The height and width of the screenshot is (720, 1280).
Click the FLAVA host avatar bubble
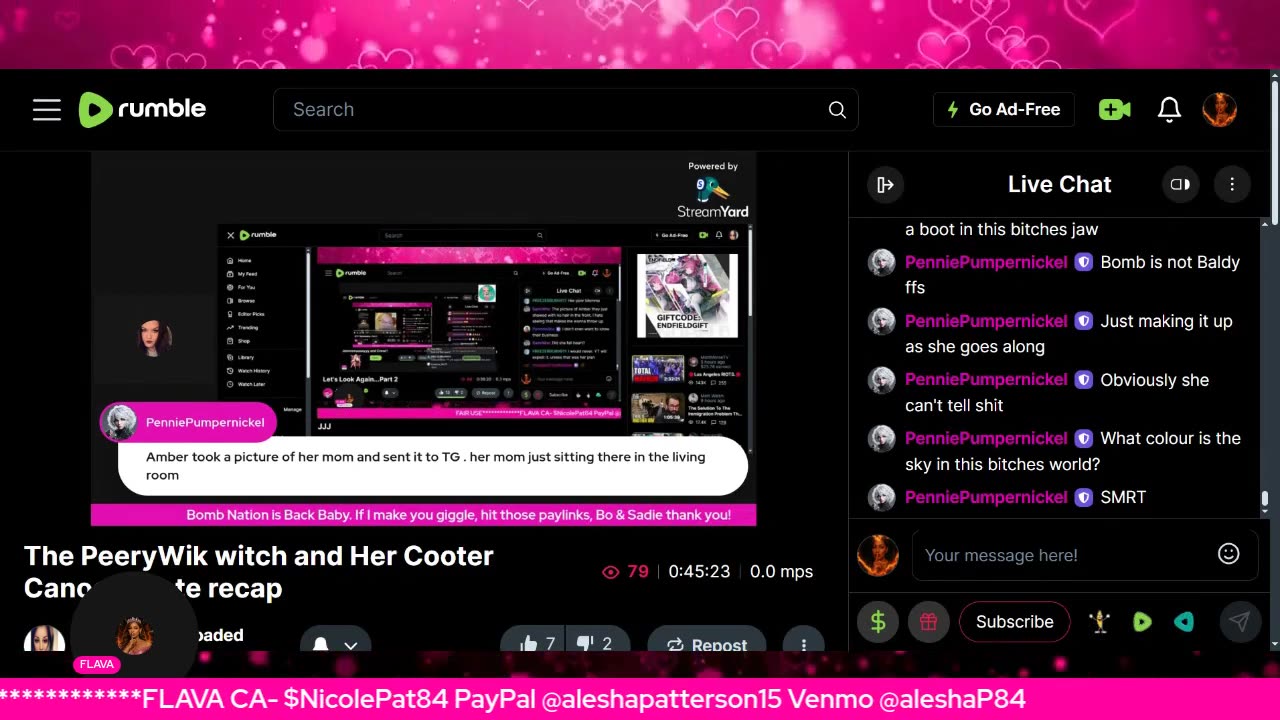(134, 635)
